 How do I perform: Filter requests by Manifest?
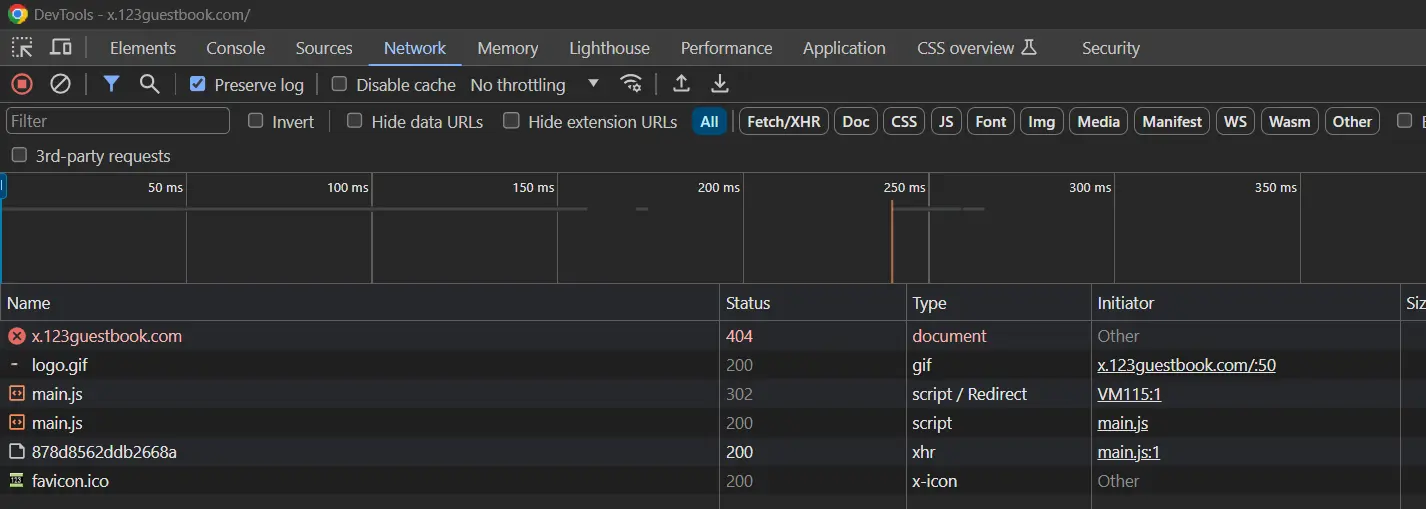click(1172, 121)
